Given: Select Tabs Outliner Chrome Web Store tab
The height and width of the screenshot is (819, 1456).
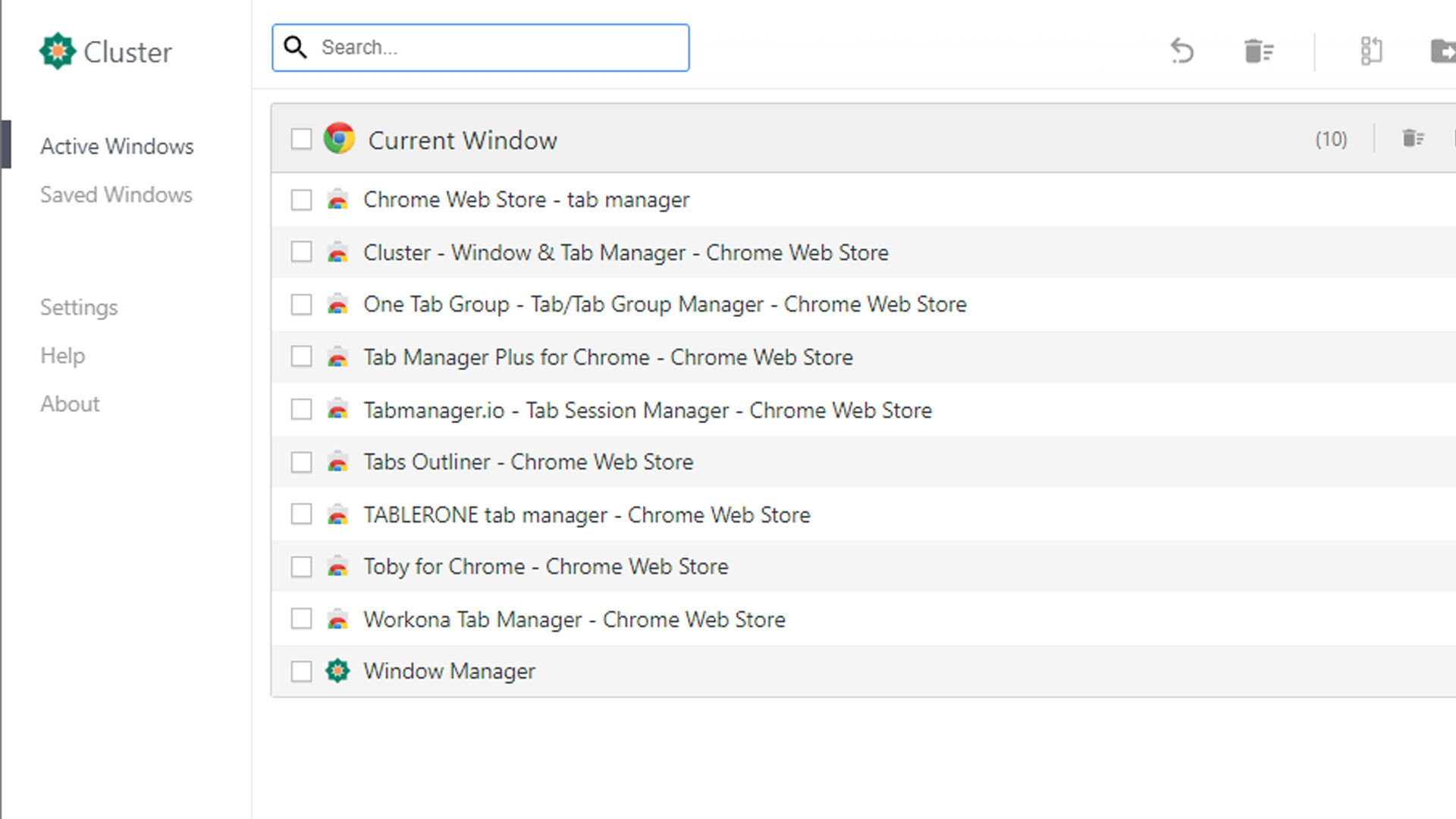Looking at the screenshot, I should coord(528,461).
